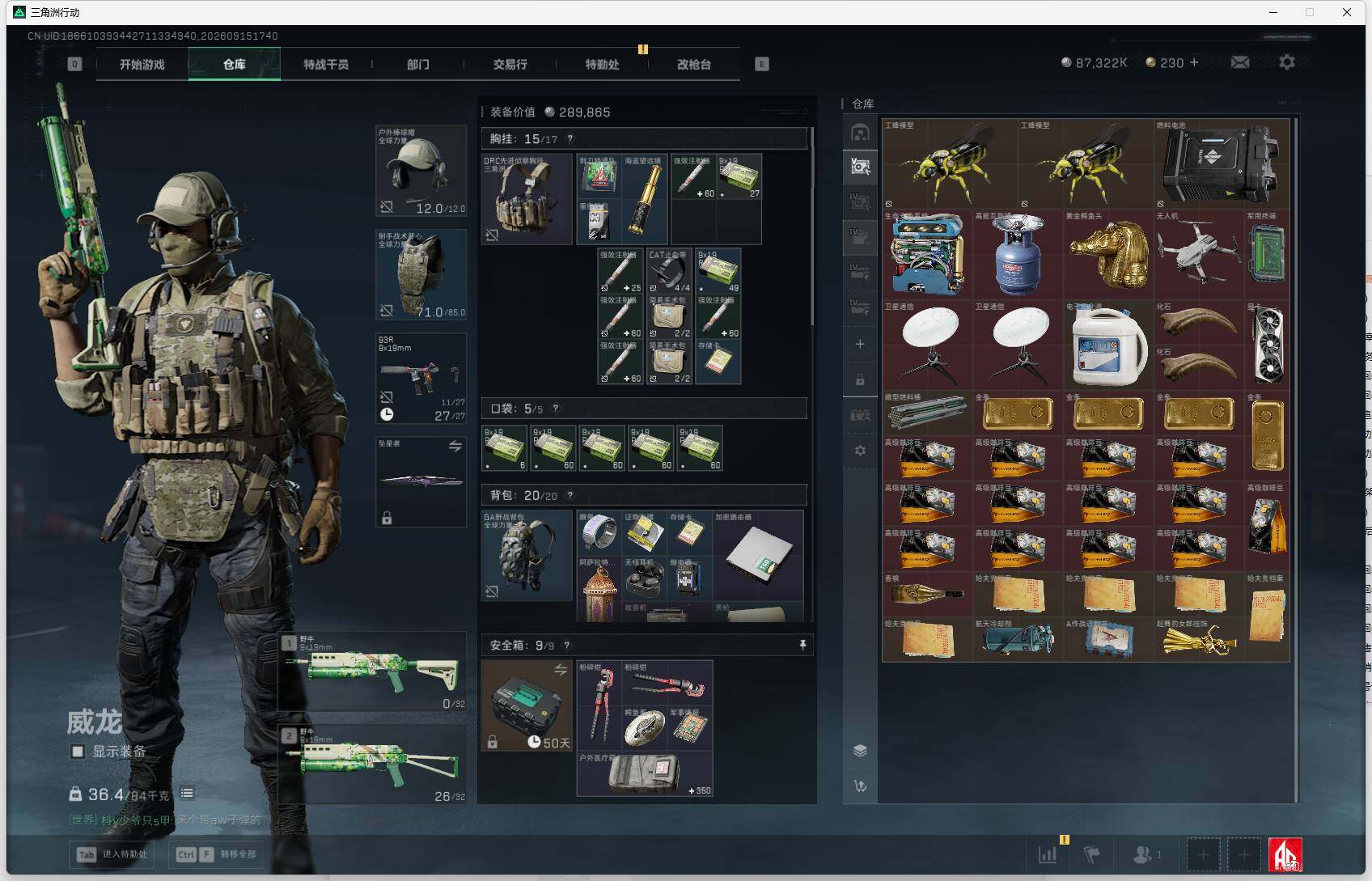Viewport: 1372px width, 881px height.
Task: Select the helmet equipment slot
Action: (x=421, y=171)
